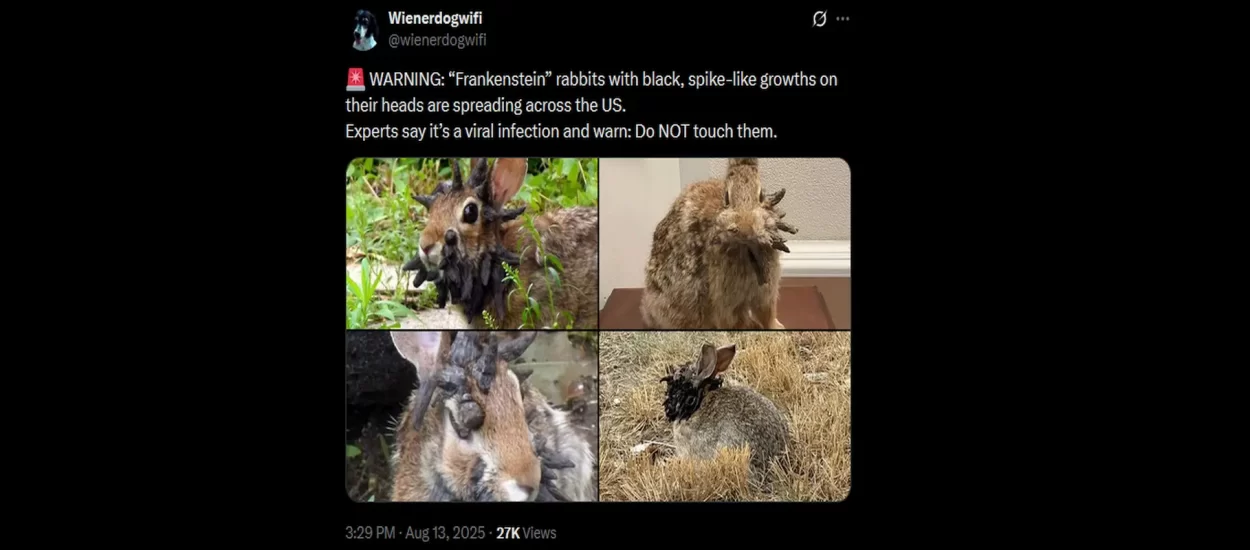Click the word Views beside 27K
Image resolution: width=1250 pixels, height=550 pixels.
tap(540, 533)
